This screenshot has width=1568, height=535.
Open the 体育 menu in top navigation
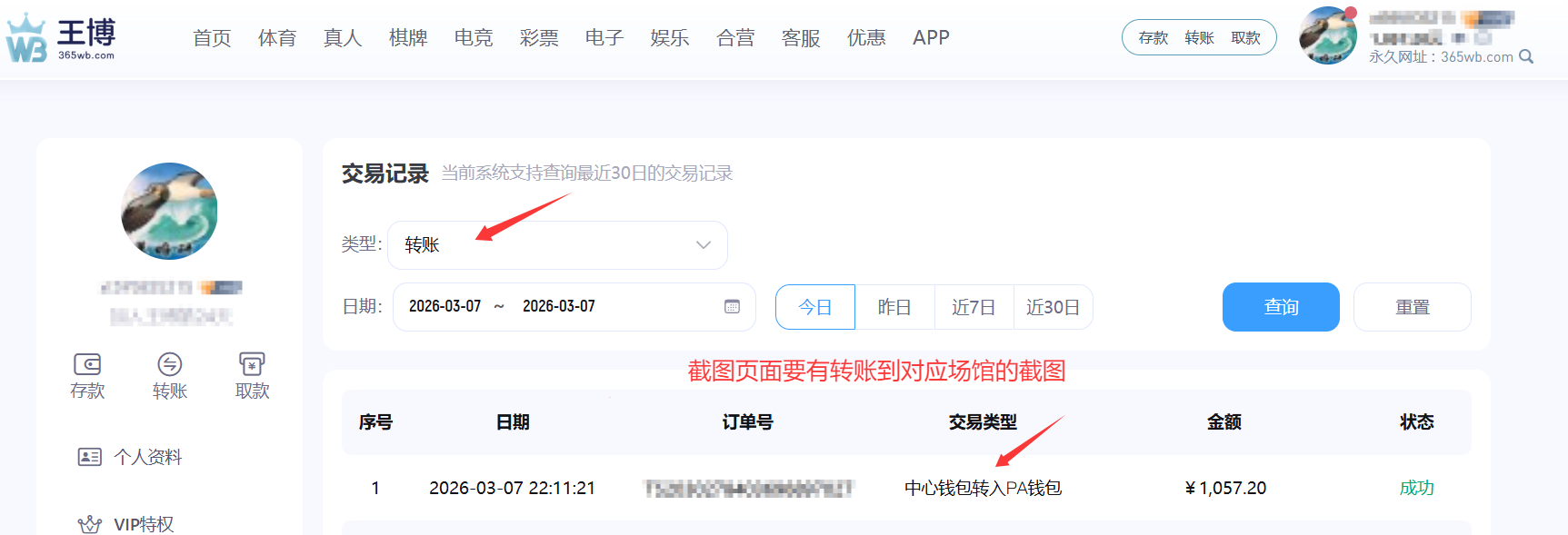[x=277, y=38]
